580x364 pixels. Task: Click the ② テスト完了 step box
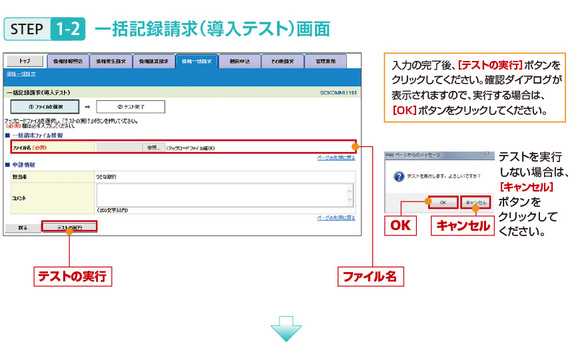[131, 107]
